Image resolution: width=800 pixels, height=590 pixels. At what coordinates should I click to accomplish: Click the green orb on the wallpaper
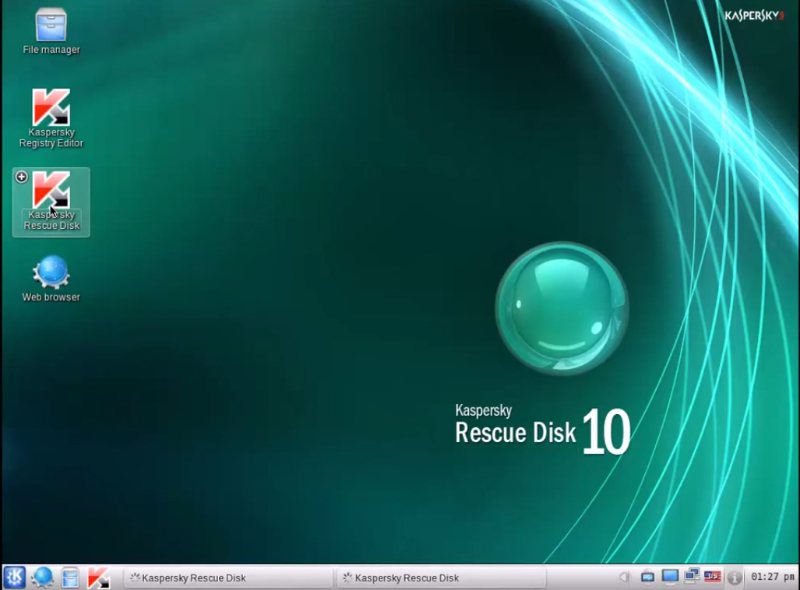(x=562, y=308)
